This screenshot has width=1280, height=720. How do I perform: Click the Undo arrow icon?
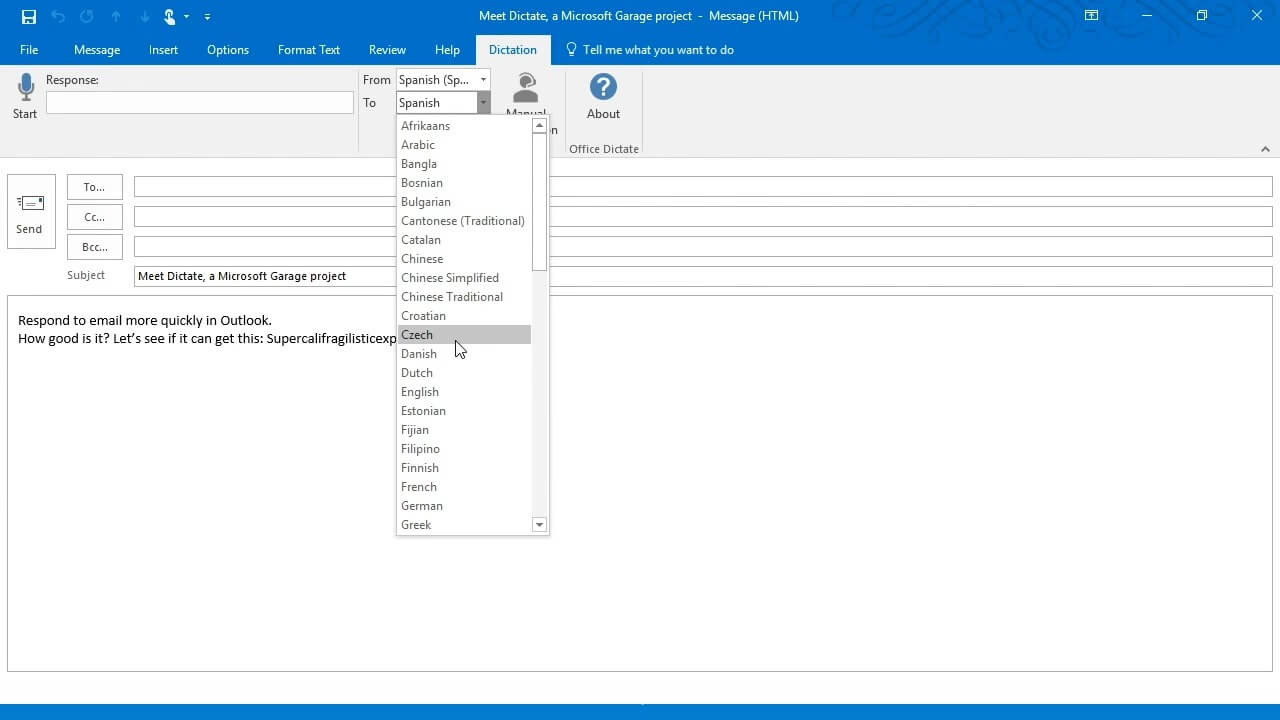58,16
